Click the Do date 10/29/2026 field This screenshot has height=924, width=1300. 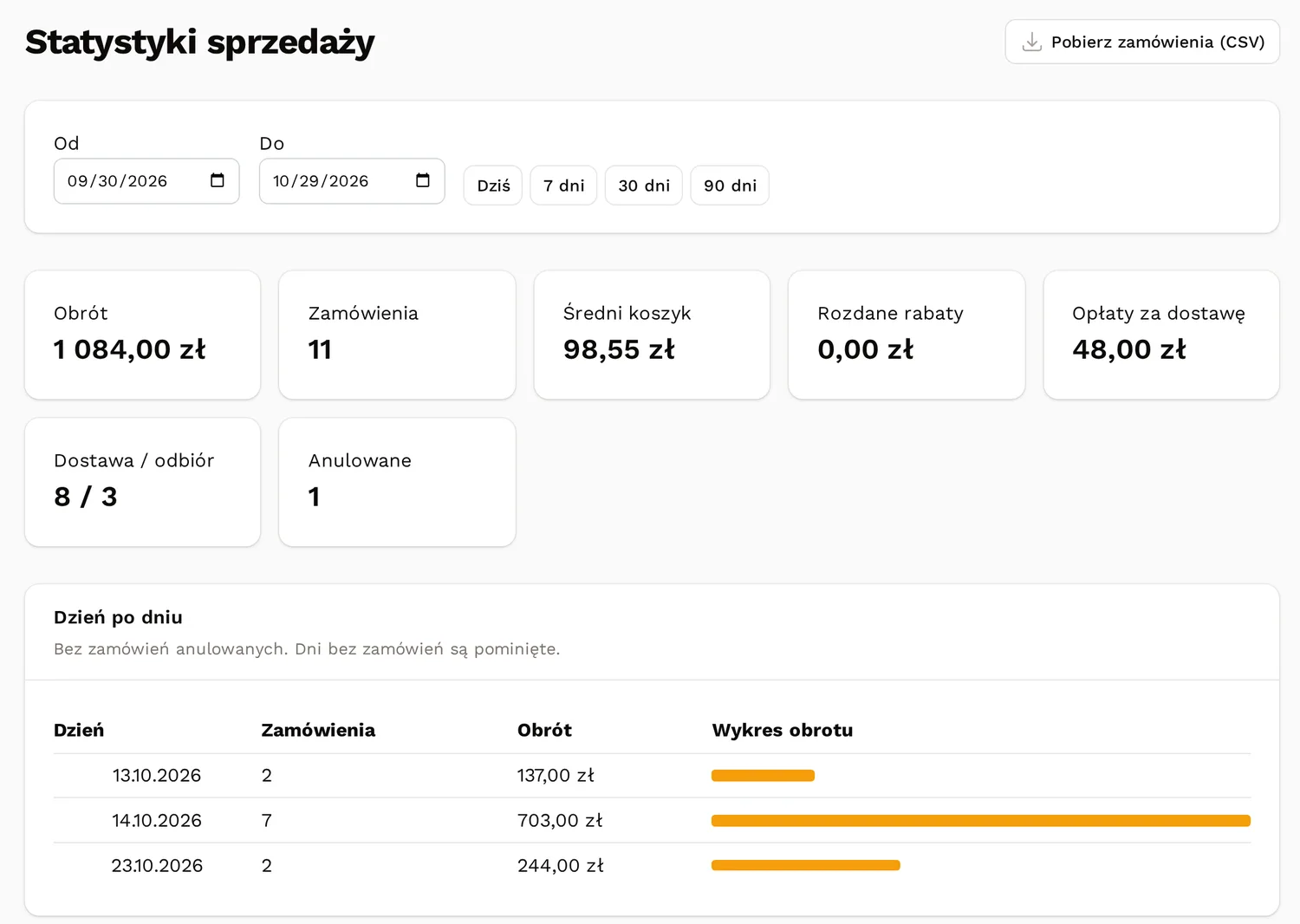(x=352, y=181)
